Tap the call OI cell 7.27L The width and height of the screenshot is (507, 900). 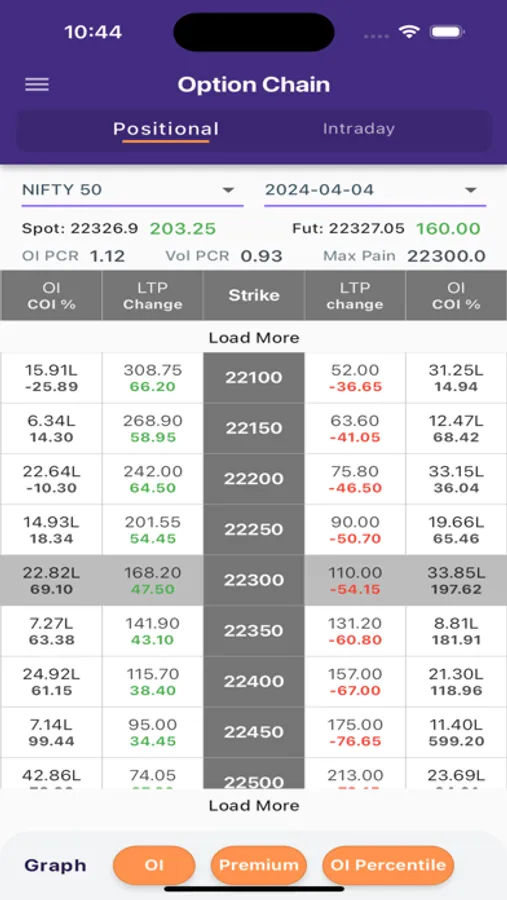pos(51,630)
